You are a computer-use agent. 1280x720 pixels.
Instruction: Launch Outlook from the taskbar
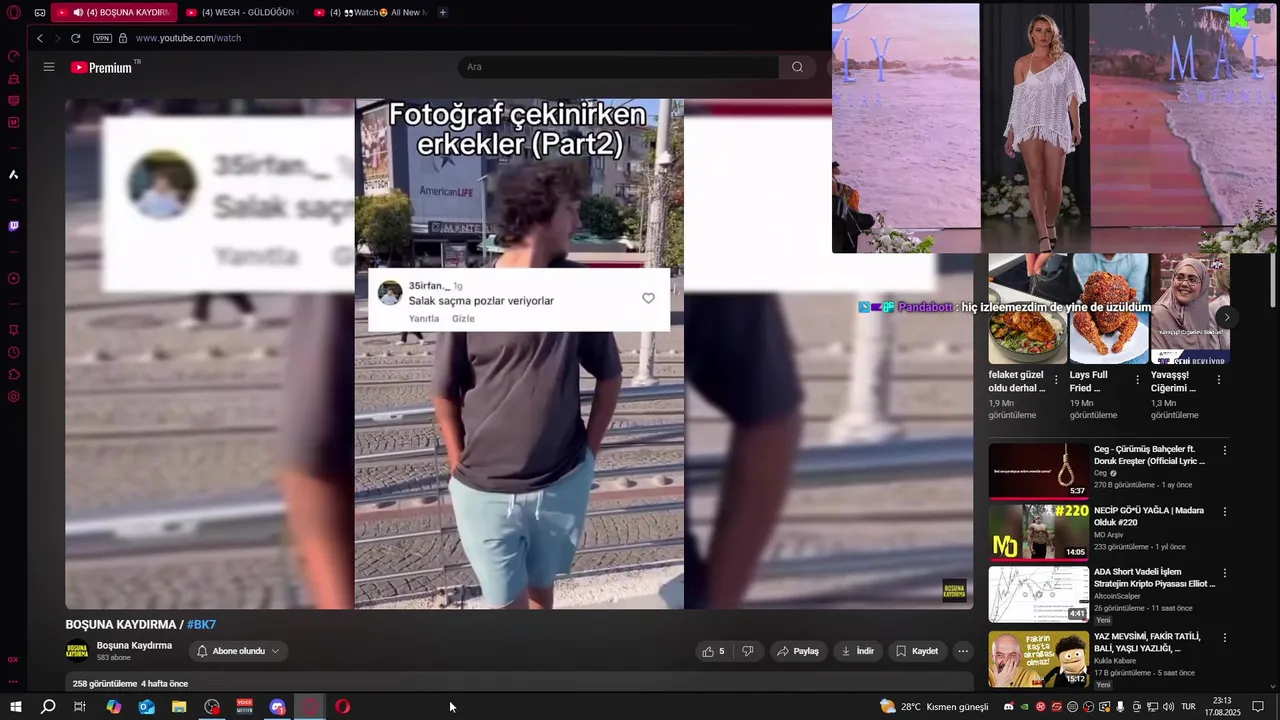[x=146, y=707]
